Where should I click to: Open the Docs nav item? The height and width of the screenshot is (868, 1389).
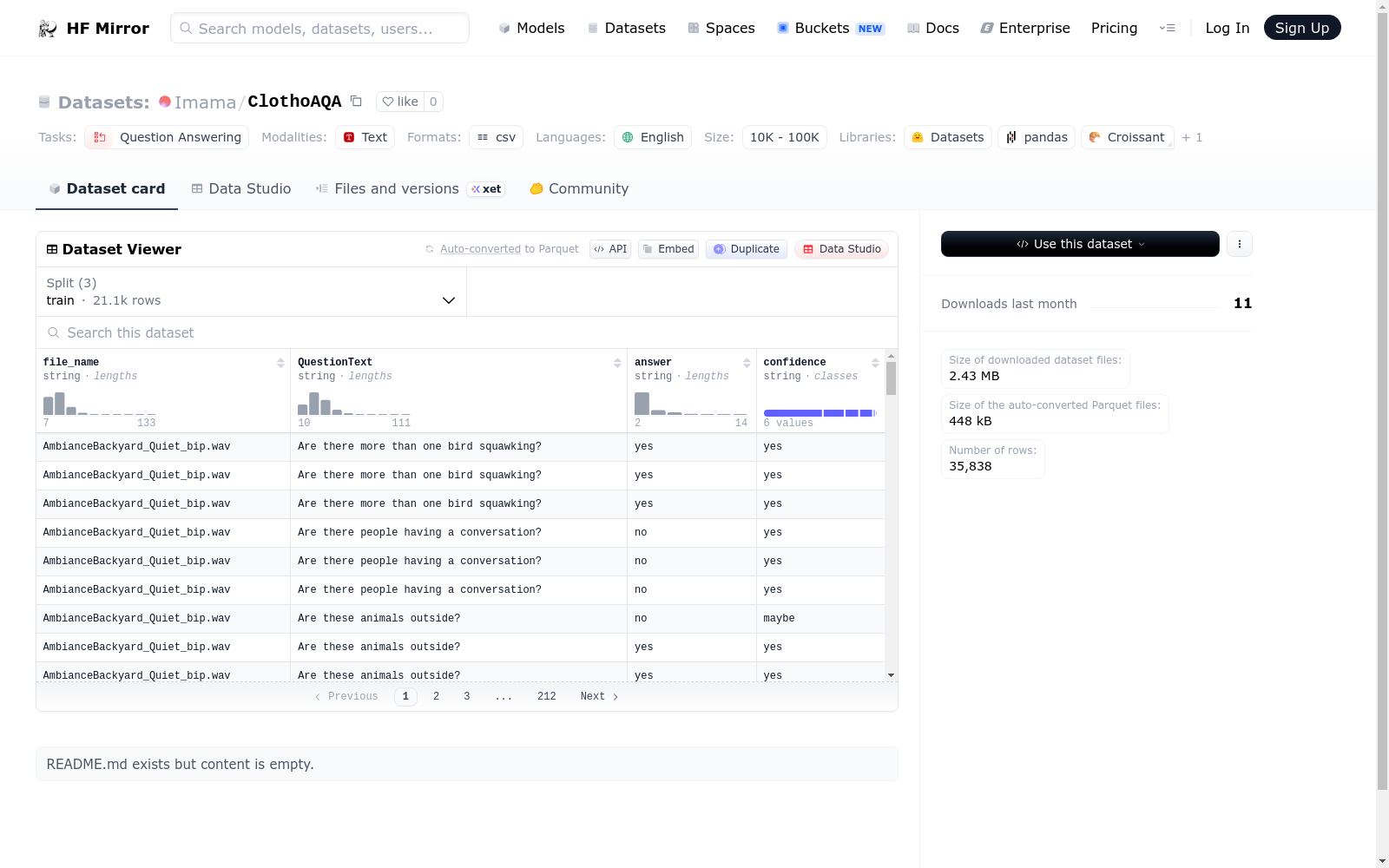(x=932, y=28)
